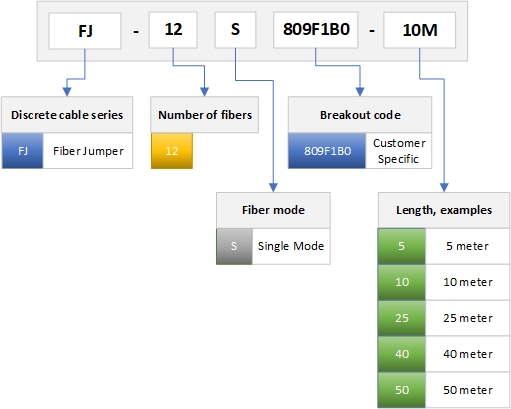
Task: Click the gray S swatch
Action: pyautogui.click(x=234, y=246)
